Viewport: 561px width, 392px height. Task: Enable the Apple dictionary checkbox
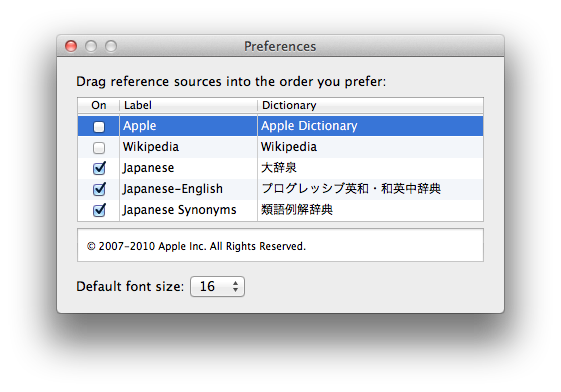point(99,127)
